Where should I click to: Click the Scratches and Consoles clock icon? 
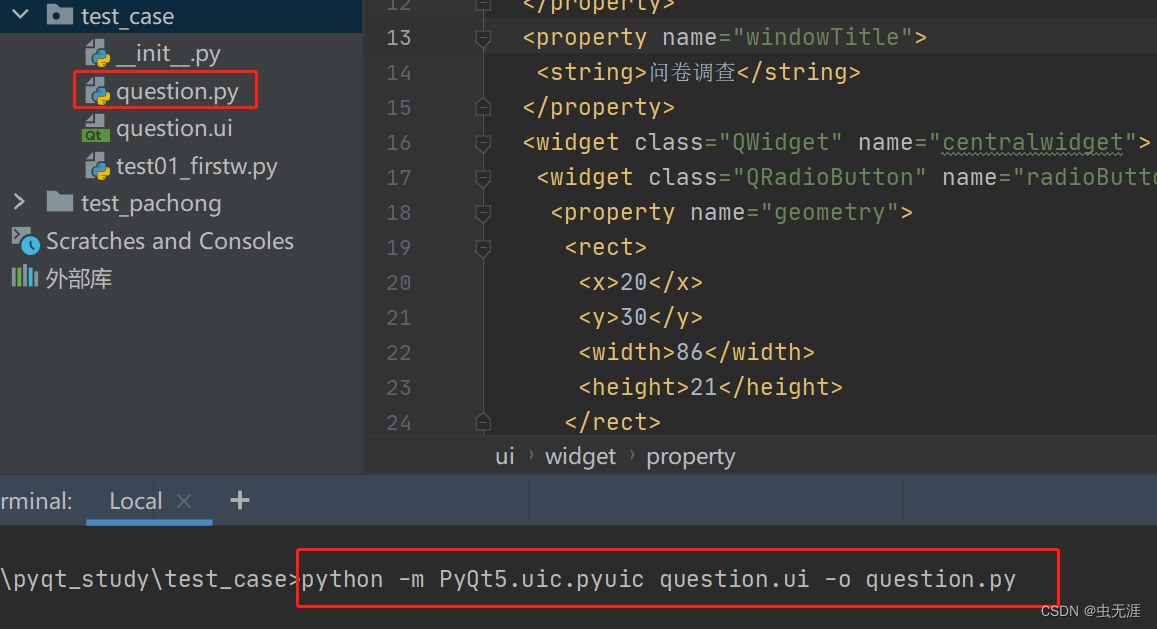point(25,241)
